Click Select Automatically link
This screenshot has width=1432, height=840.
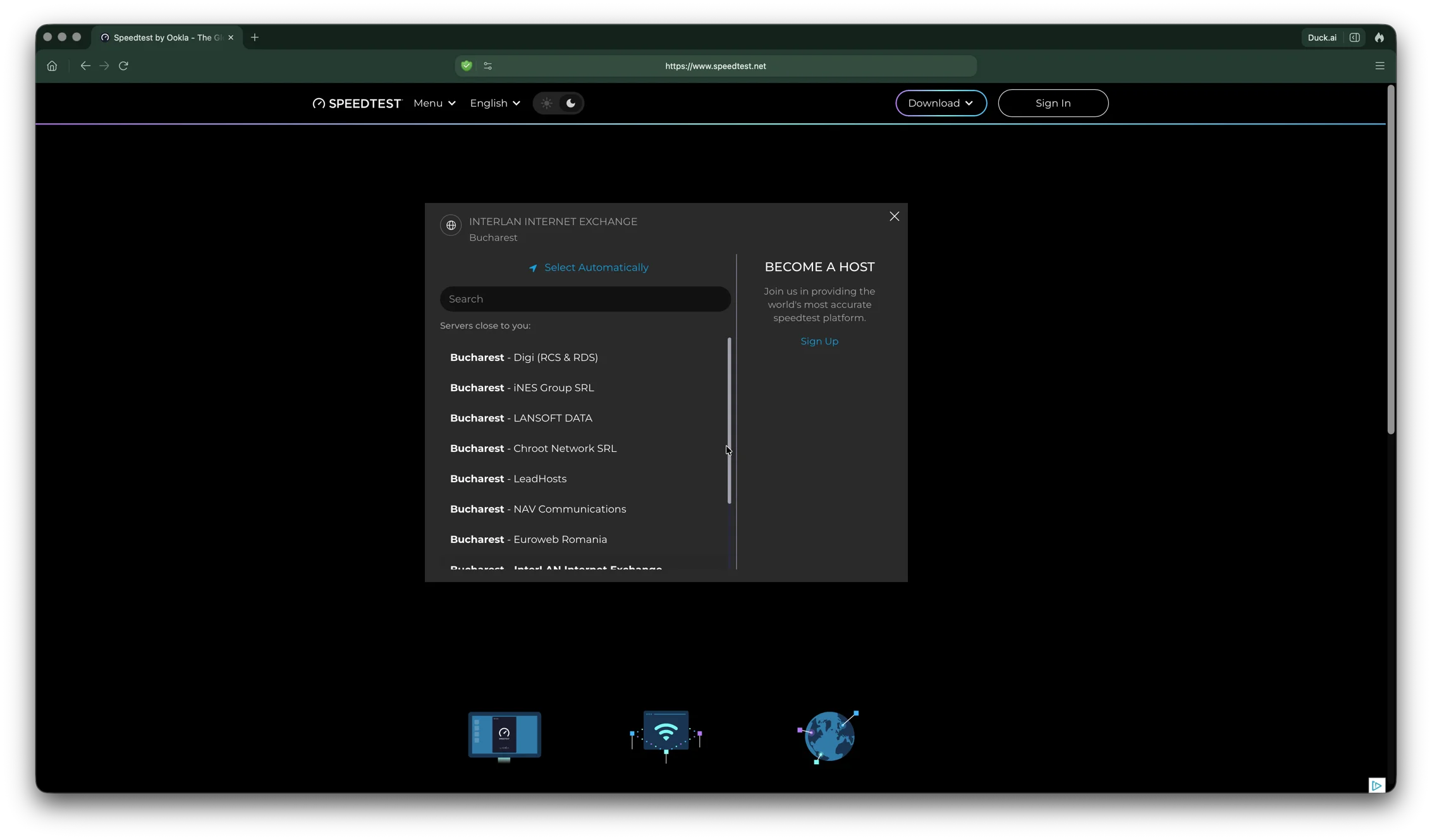589,267
